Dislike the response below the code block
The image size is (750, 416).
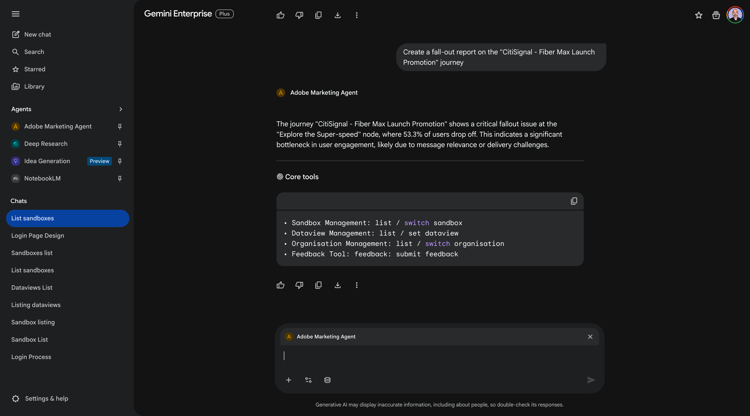(x=299, y=285)
